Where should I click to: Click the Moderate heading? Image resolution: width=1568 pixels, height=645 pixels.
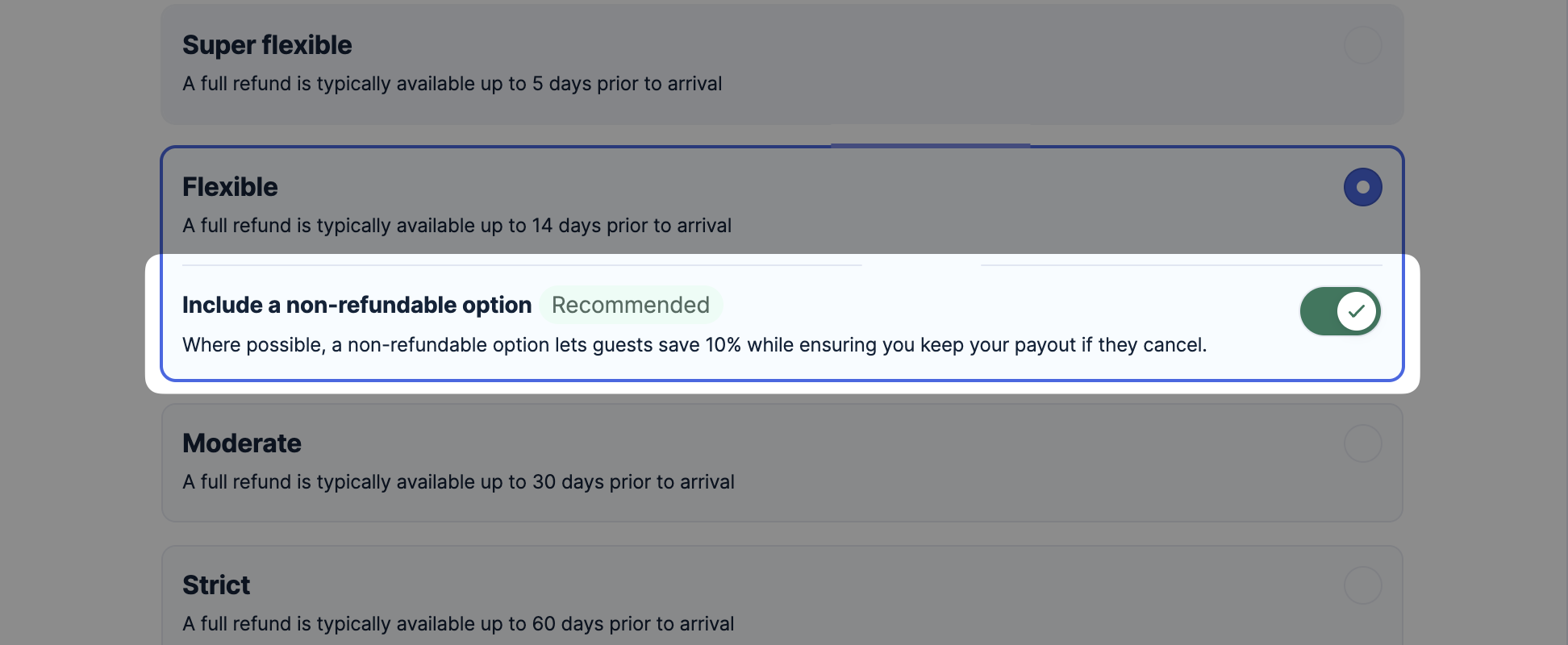[242, 443]
